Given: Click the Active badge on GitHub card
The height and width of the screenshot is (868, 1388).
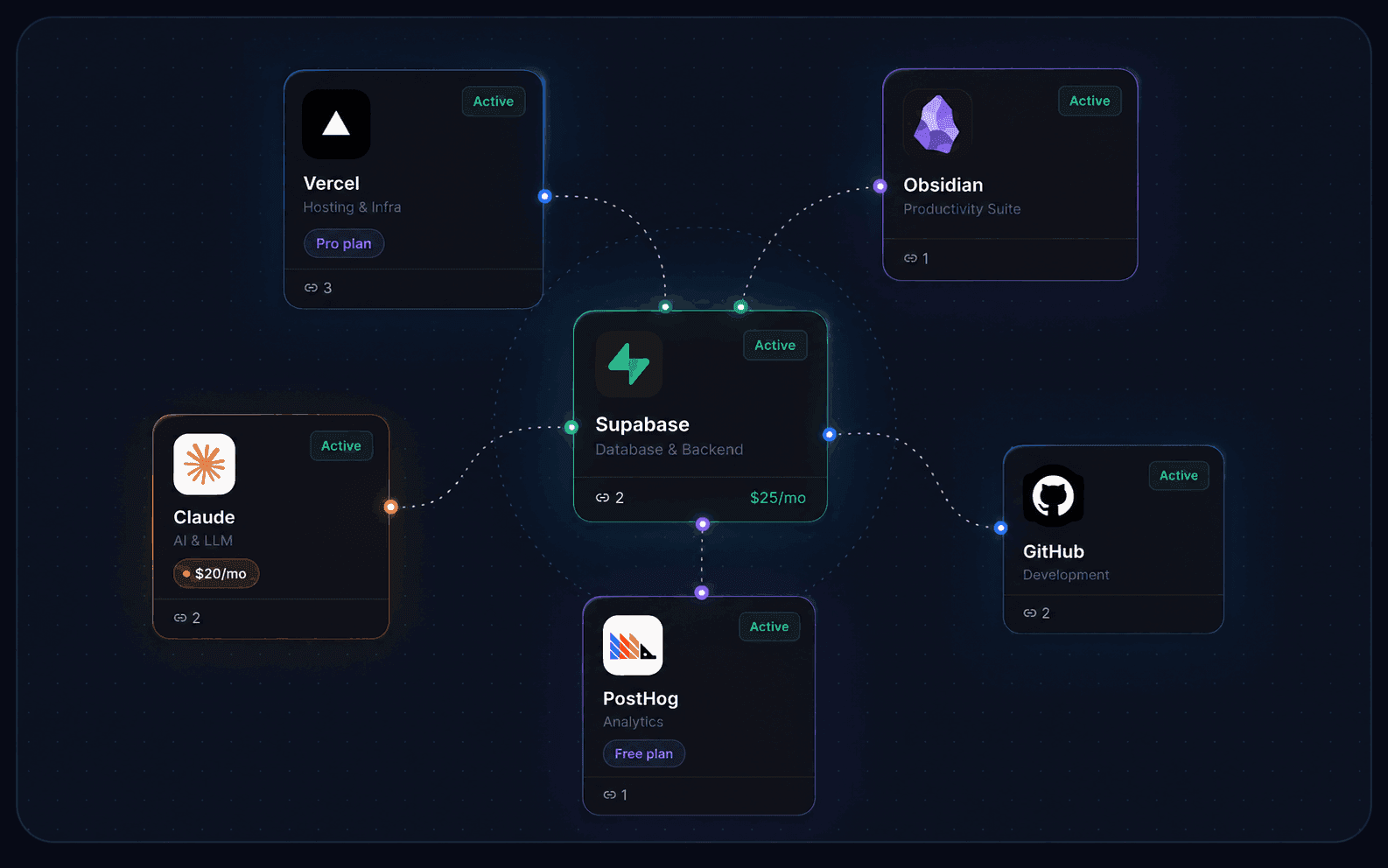Looking at the screenshot, I should click(1179, 475).
